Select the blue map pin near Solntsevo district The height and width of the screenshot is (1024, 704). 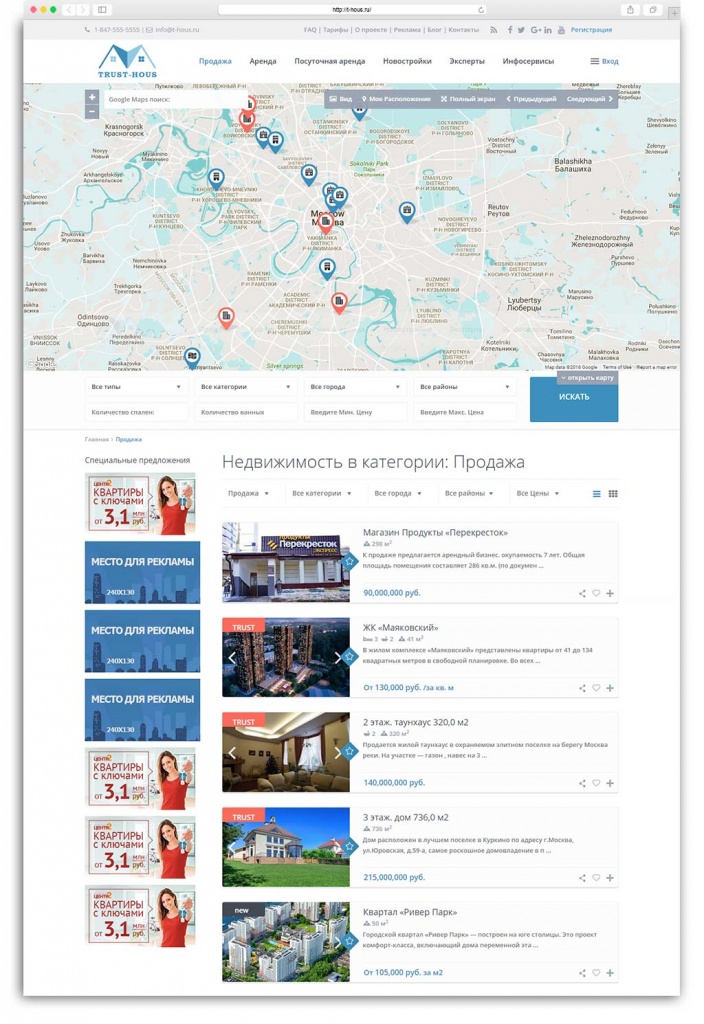(191, 357)
